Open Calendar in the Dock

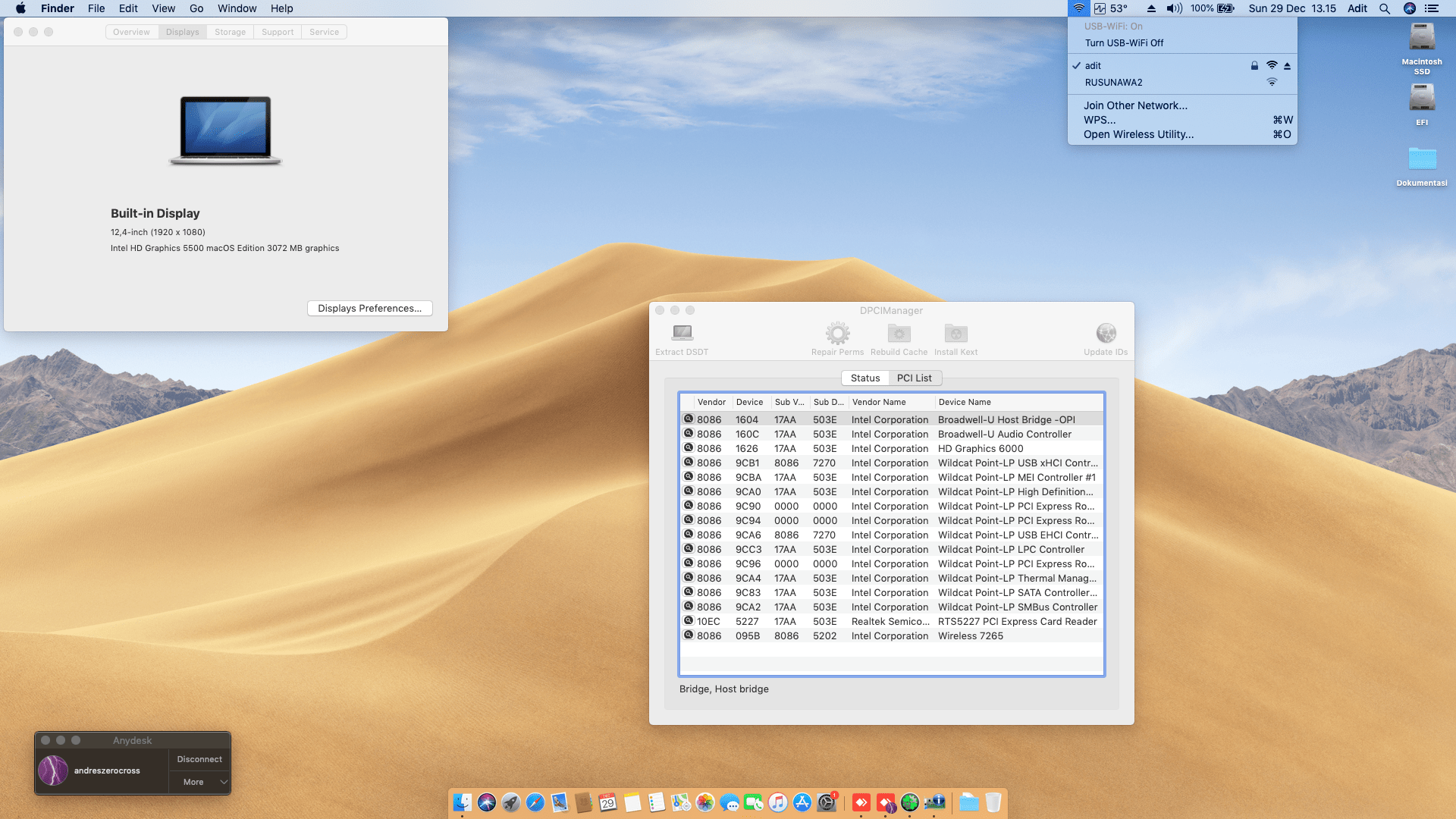click(x=608, y=802)
